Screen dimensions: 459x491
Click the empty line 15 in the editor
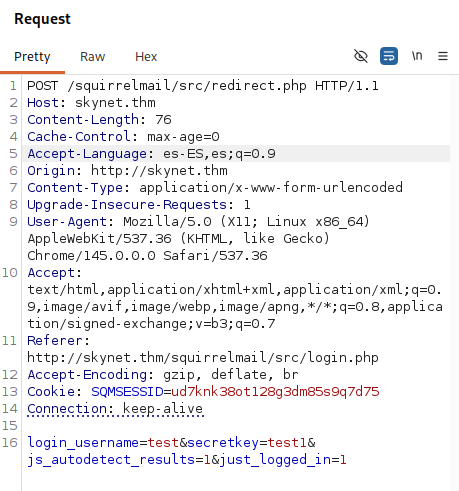[236, 426]
